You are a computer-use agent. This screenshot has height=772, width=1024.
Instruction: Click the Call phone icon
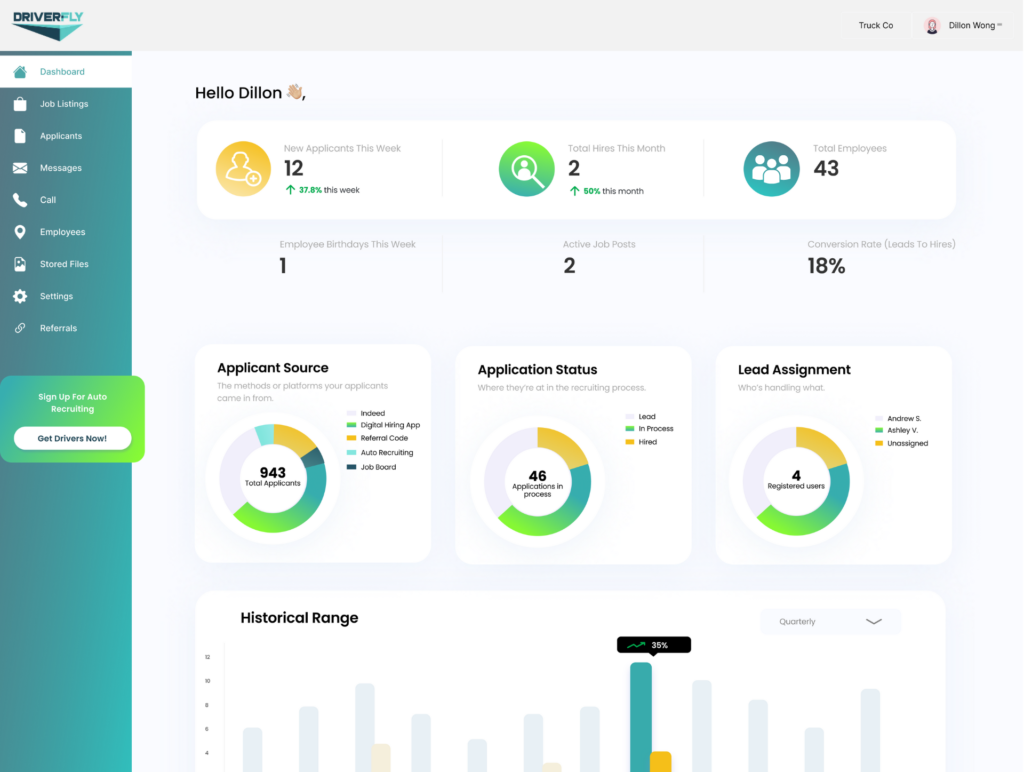(20, 200)
